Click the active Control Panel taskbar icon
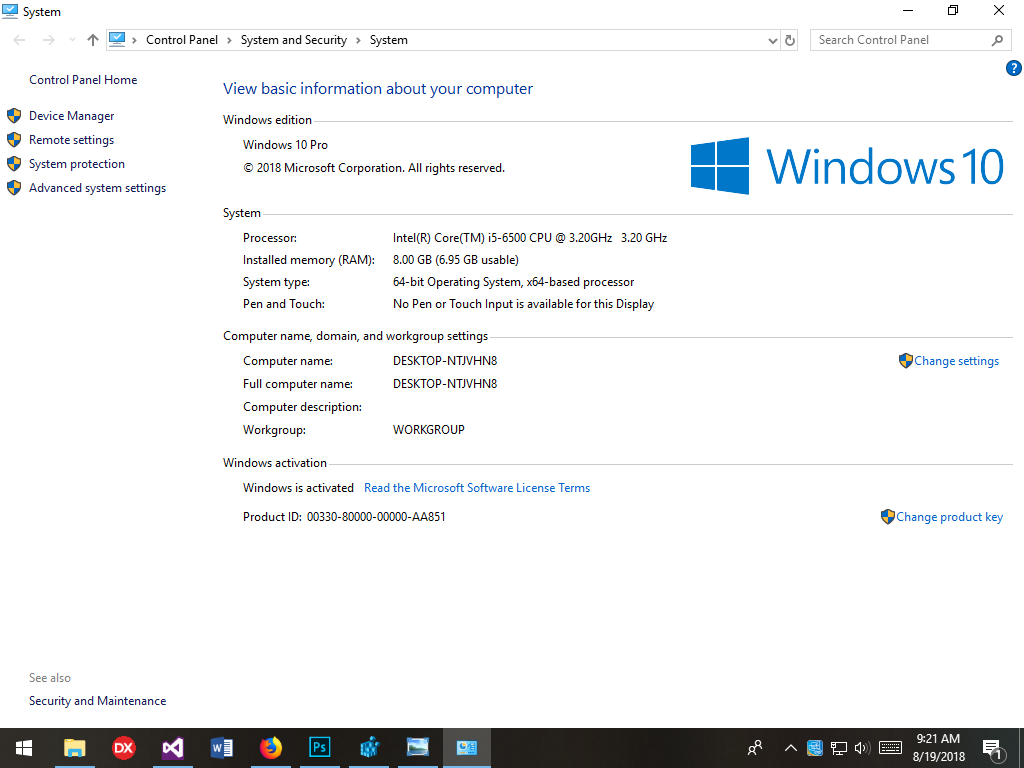This screenshot has height=768, width=1024. coord(467,748)
